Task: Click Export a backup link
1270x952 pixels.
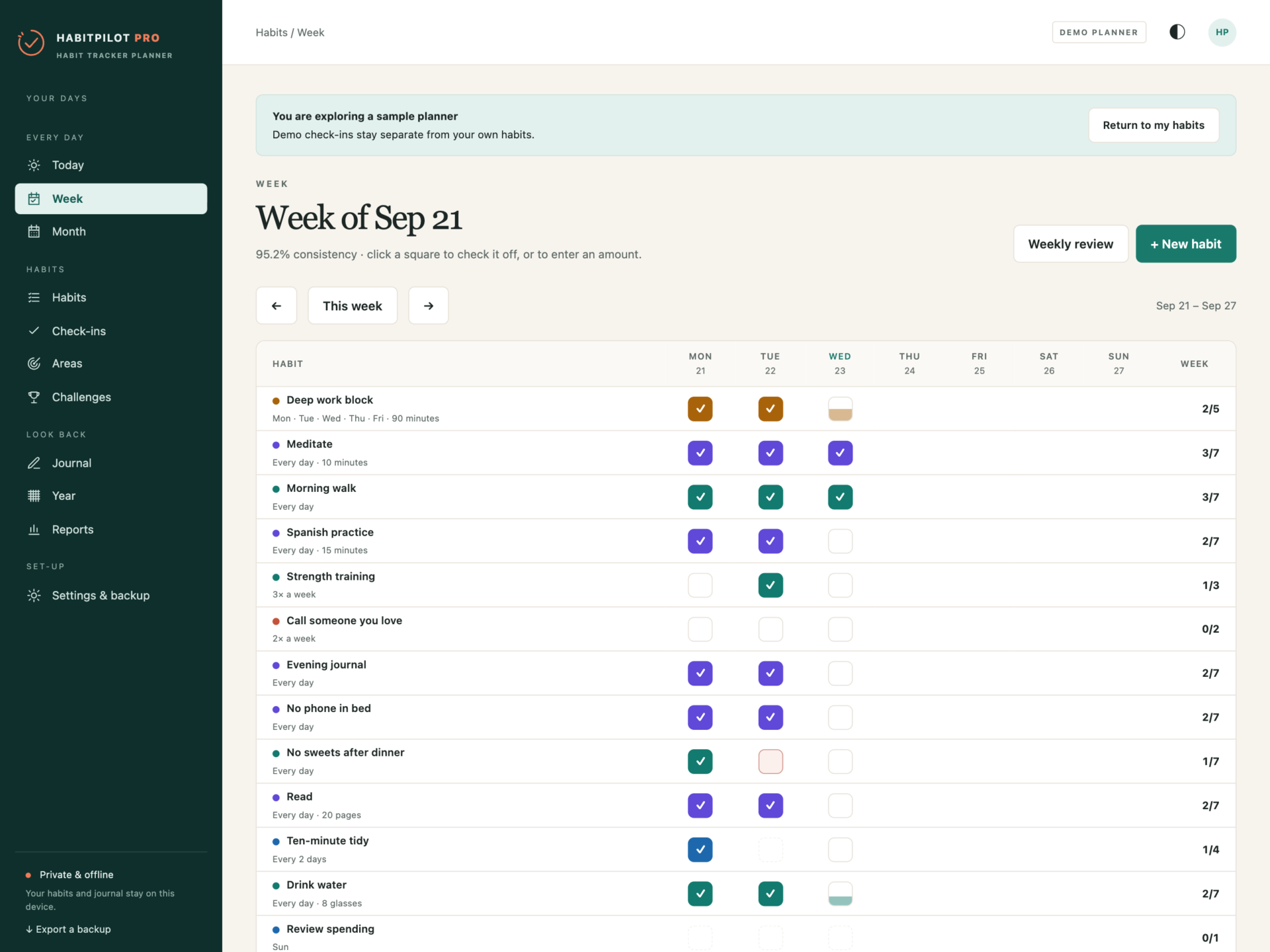Action: (x=69, y=929)
